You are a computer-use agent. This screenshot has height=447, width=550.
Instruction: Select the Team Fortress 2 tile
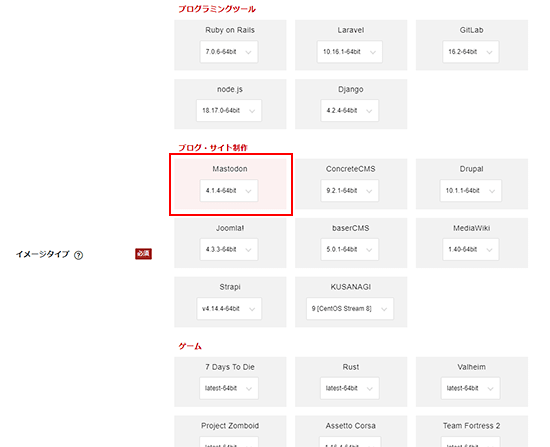click(x=472, y=431)
